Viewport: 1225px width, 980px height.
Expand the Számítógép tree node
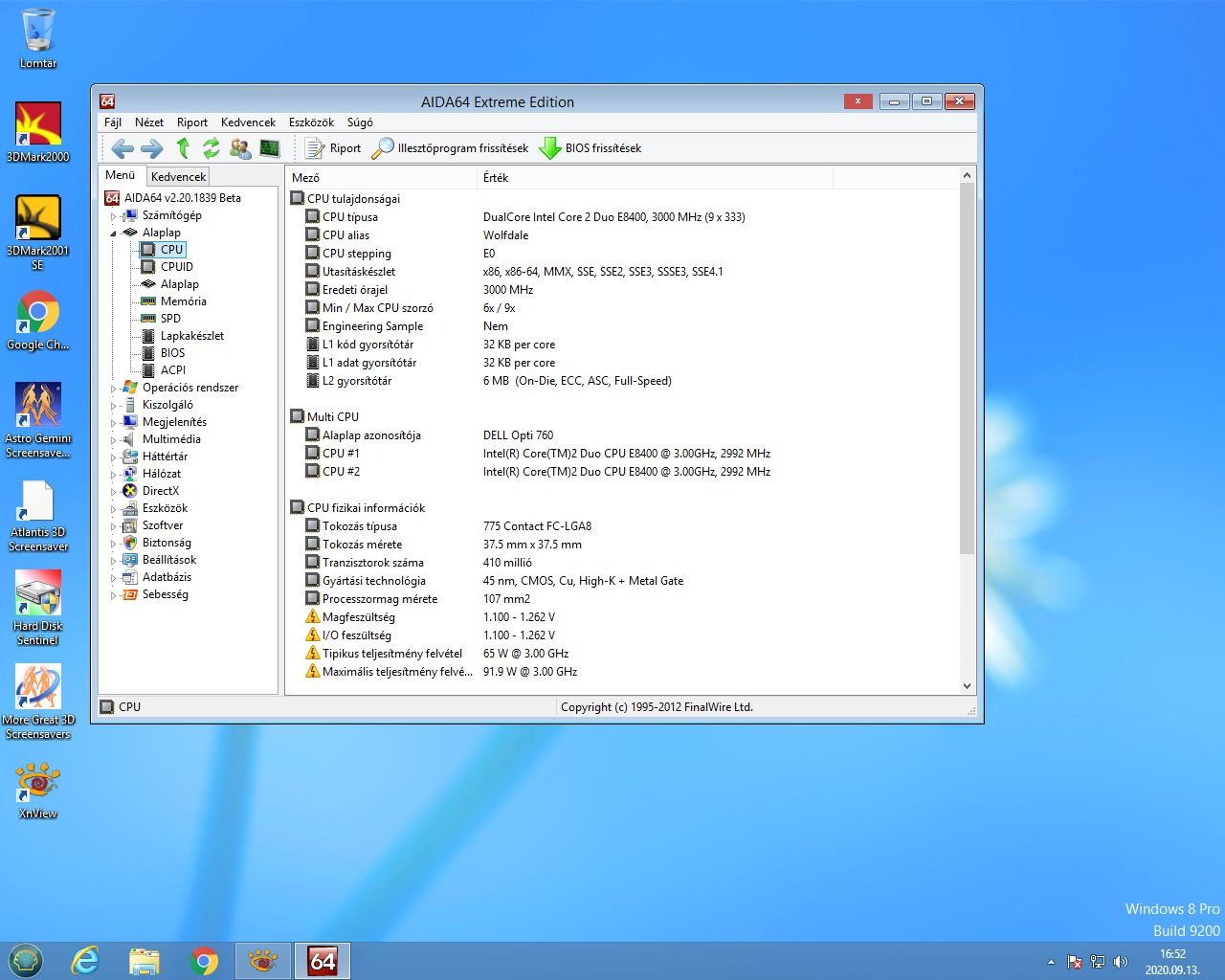tap(113, 216)
